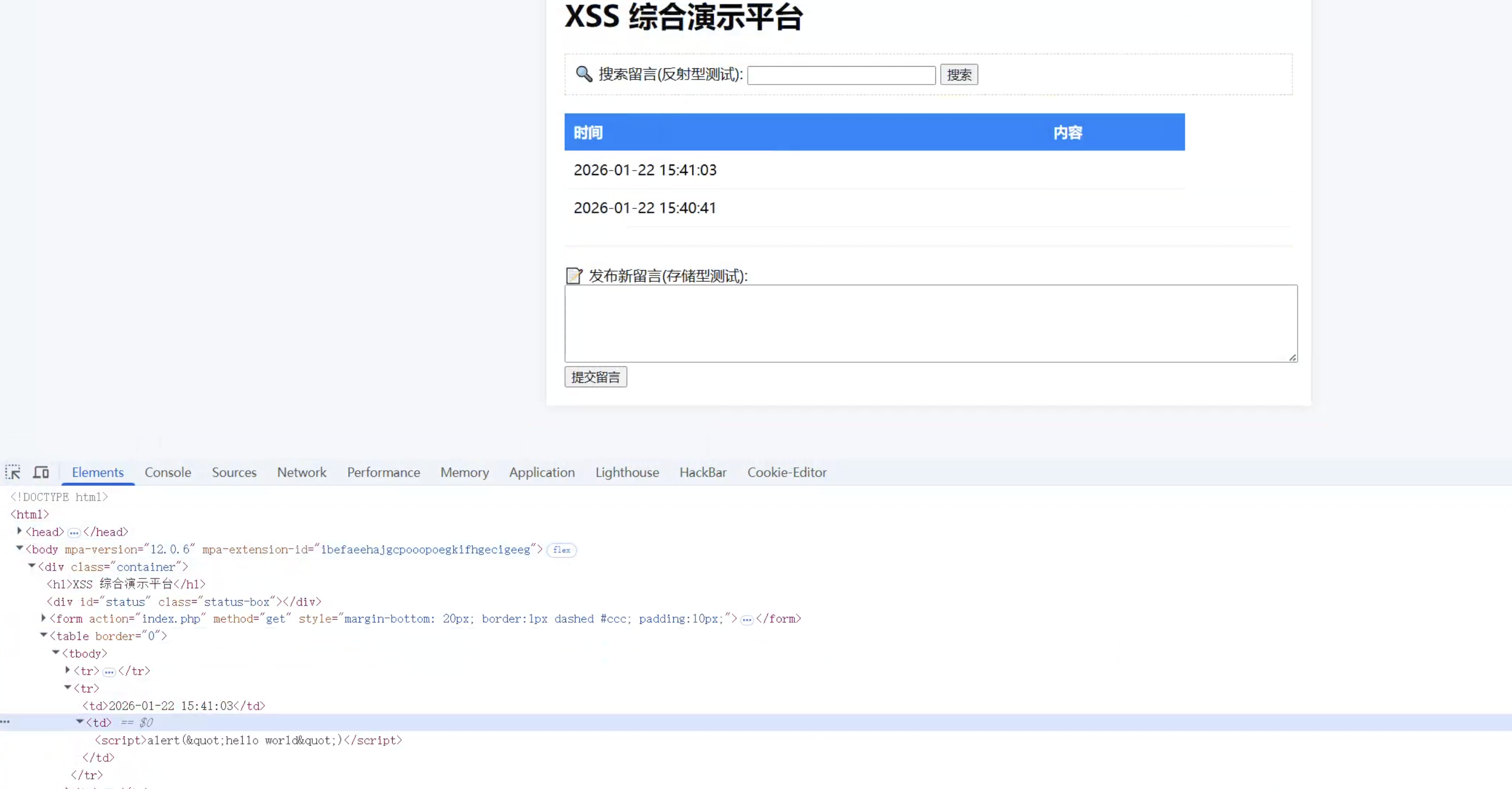This screenshot has height=789, width=1512.
Task: Click the ellipsis in form element
Action: pyautogui.click(x=747, y=620)
